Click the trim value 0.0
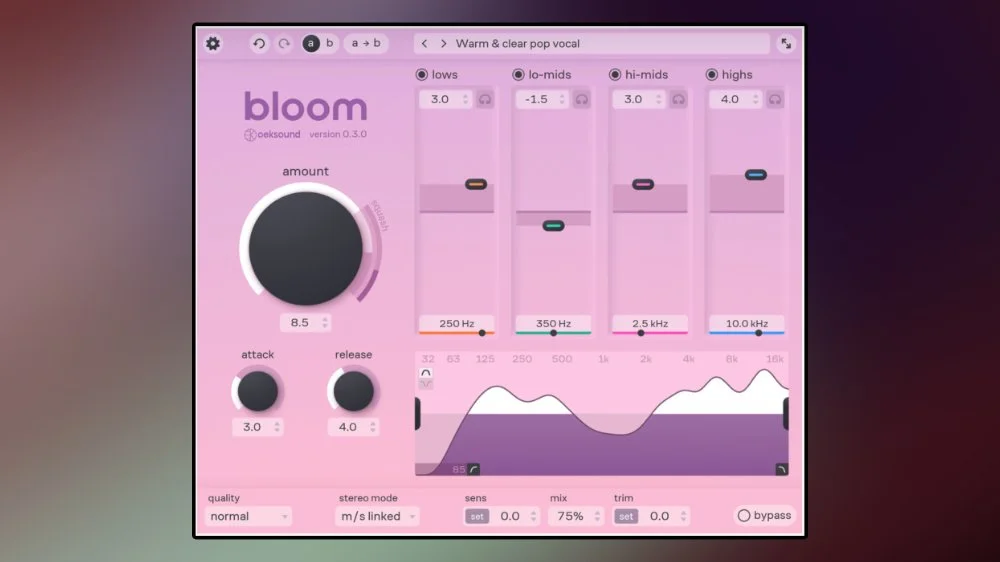 pyautogui.click(x=659, y=516)
